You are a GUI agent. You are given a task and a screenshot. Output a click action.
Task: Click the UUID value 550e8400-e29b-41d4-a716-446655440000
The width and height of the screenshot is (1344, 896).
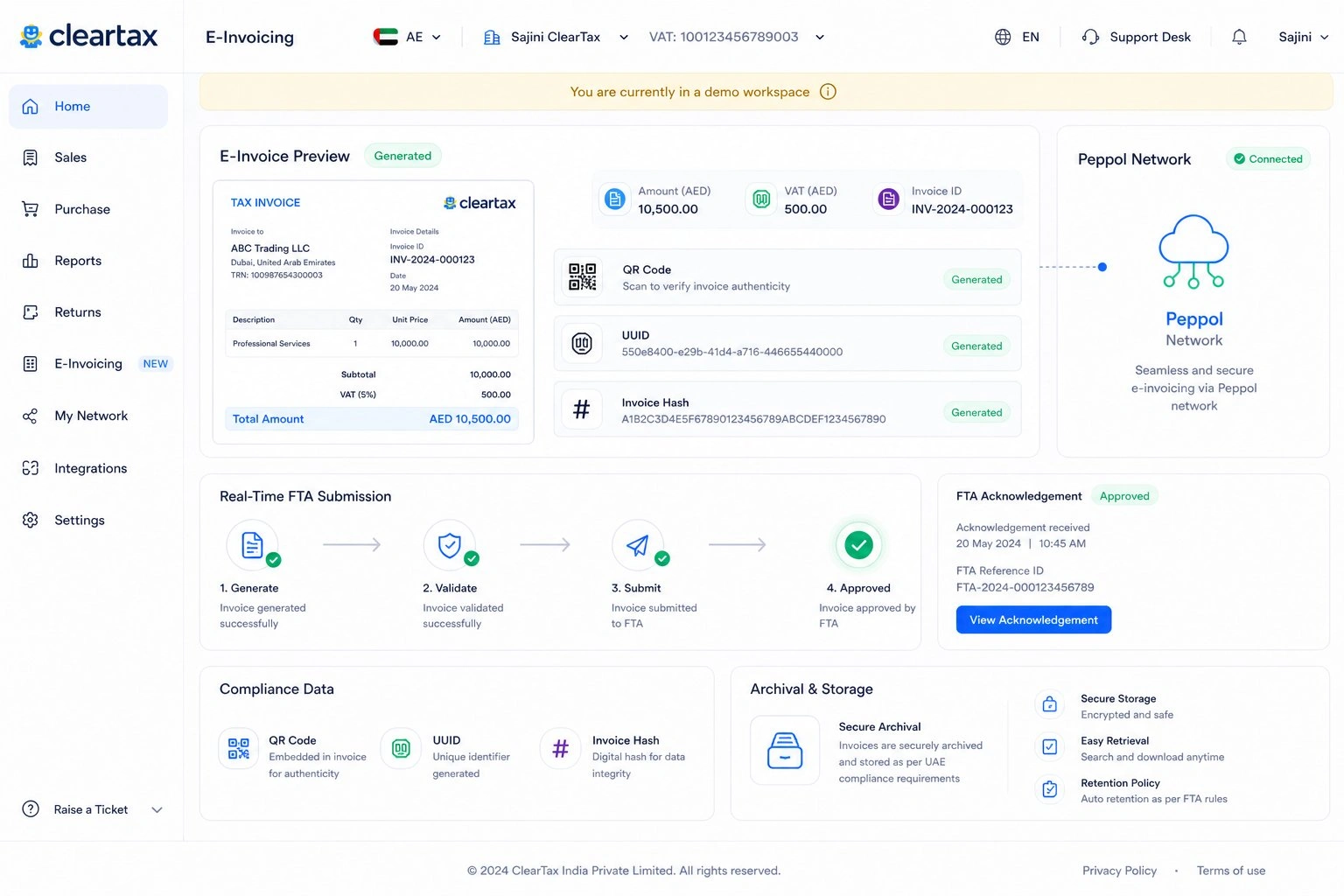coord(732,352)
